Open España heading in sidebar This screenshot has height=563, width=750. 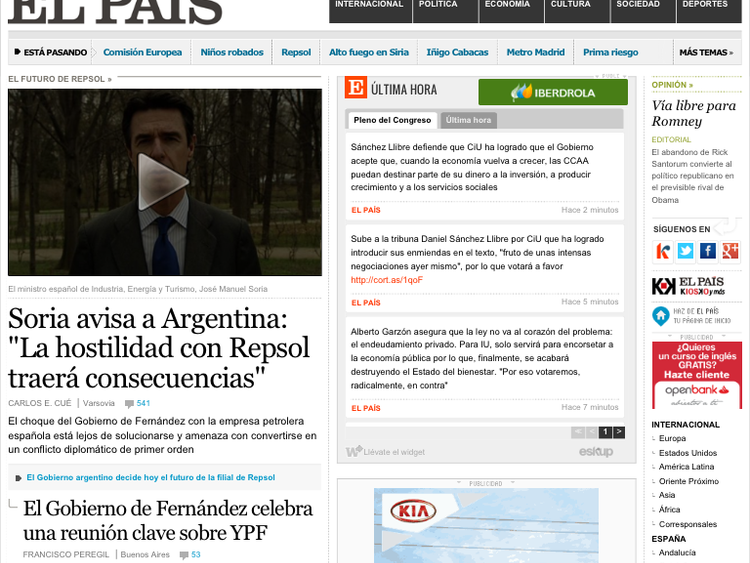[x=669, y=539]
